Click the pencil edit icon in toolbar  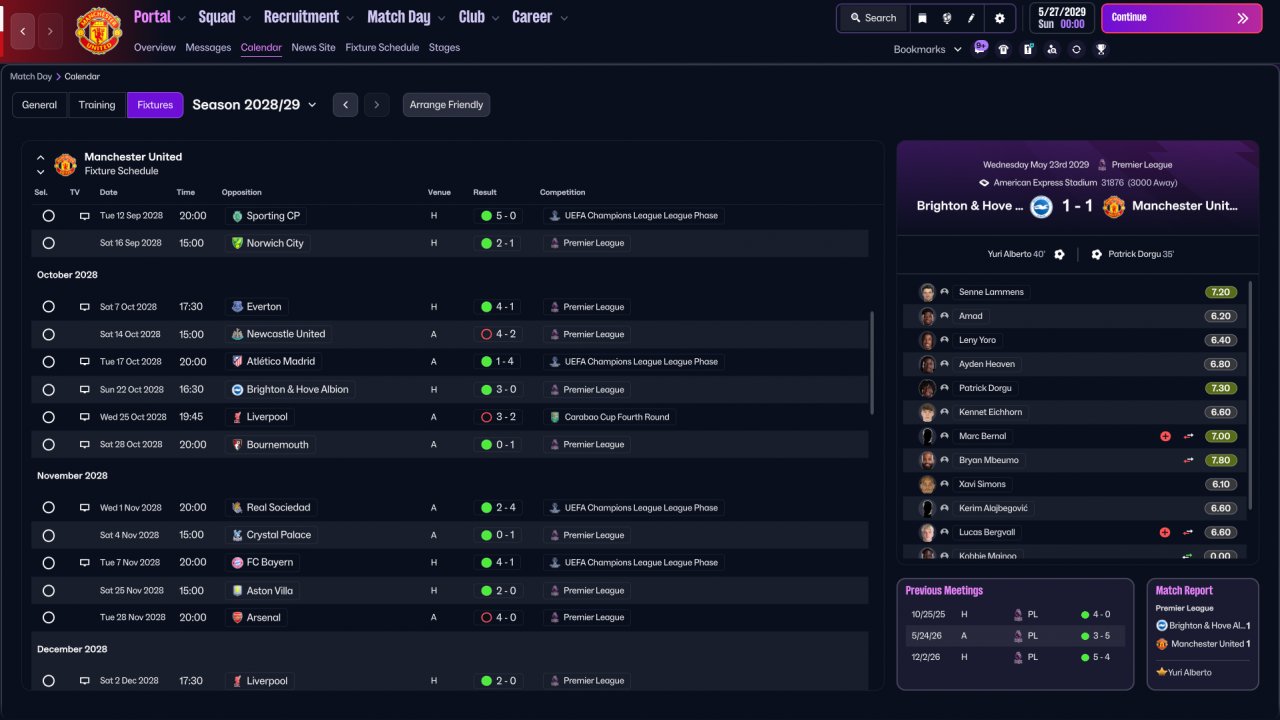coord(971,18)
